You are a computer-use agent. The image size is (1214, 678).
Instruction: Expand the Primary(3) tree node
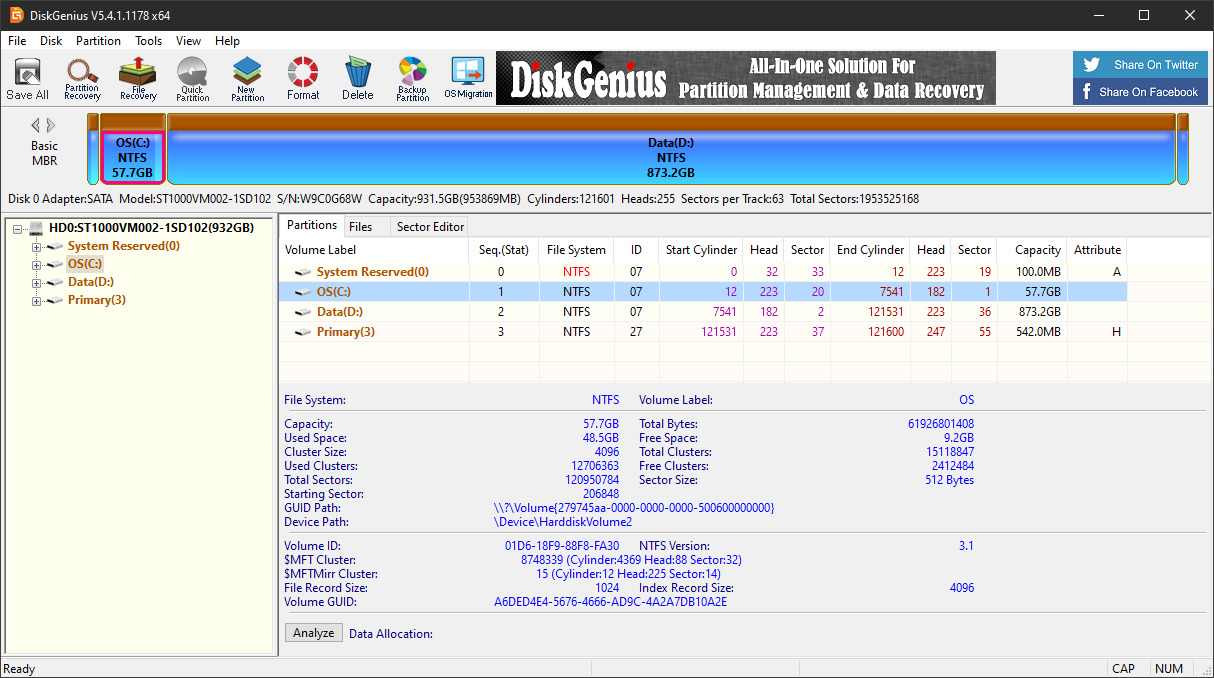(x=35, y=300)
